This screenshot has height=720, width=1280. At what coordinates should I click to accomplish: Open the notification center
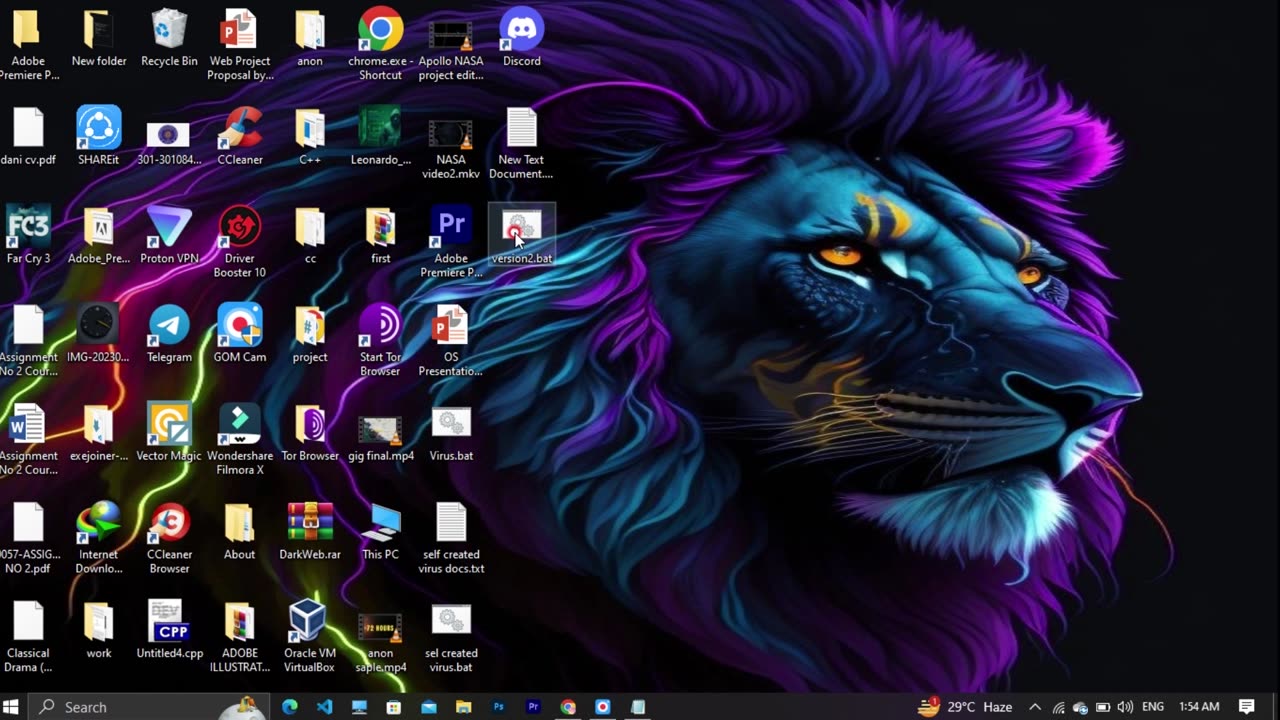coord(1247,707)
